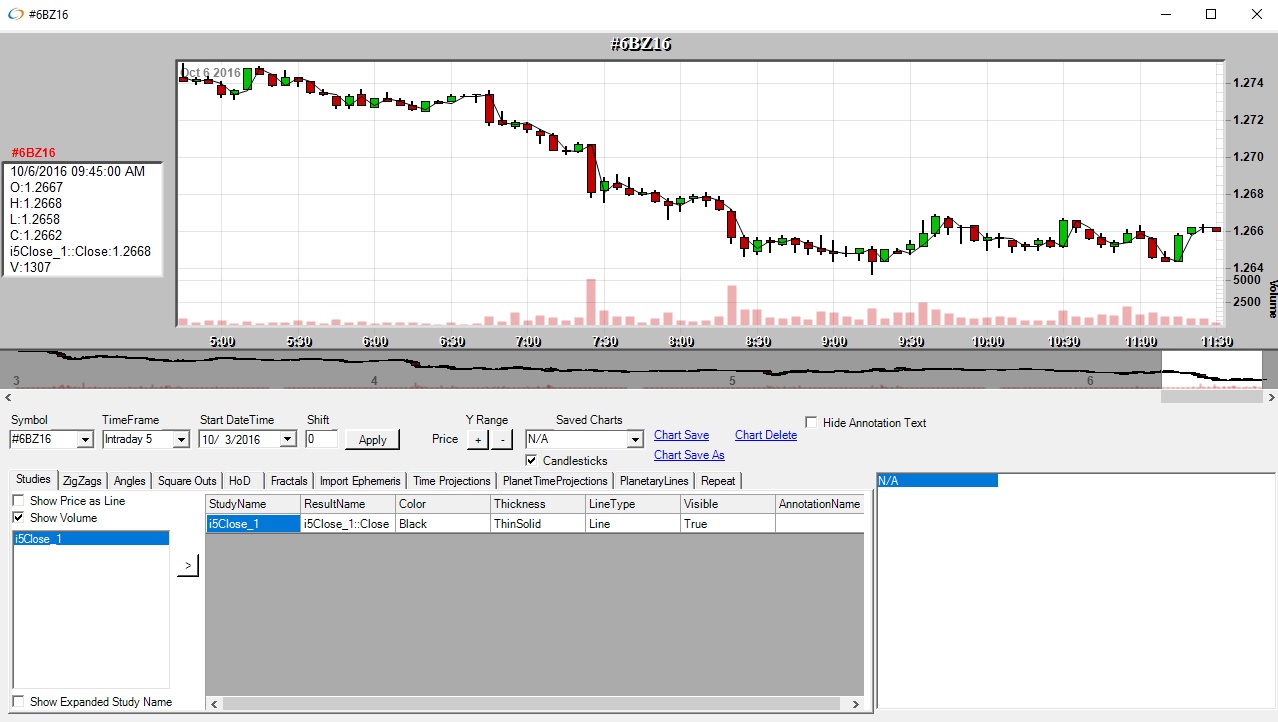Toggle the Candlesticks checkbox

(532, 461)
